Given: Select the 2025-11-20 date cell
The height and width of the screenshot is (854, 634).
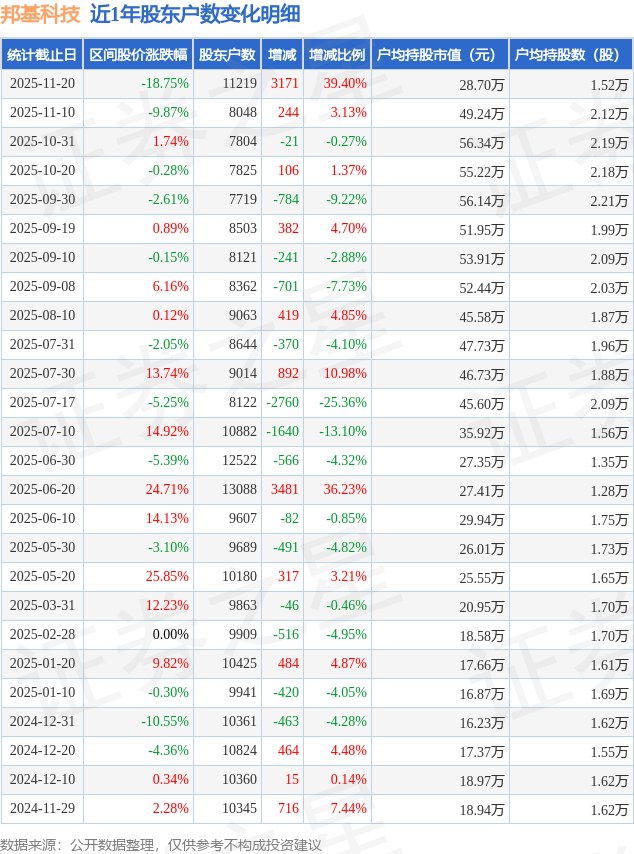Looking at the screenshot, I should tap(43, 84).
